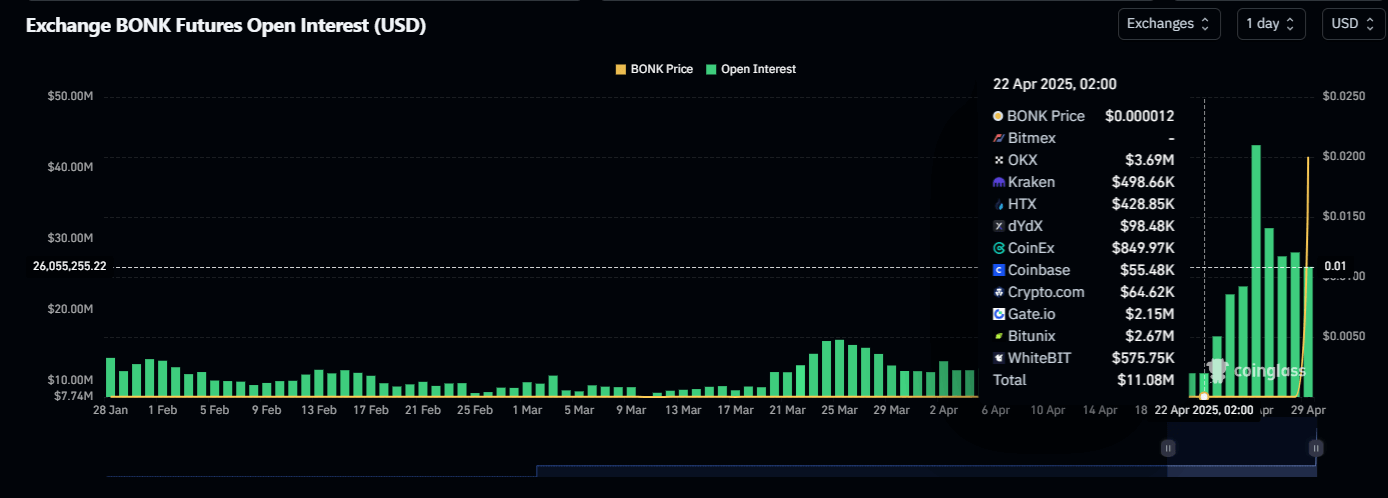Click the $0.0250 right axis label
The image size is (1388, 498).
point(1343,96)
